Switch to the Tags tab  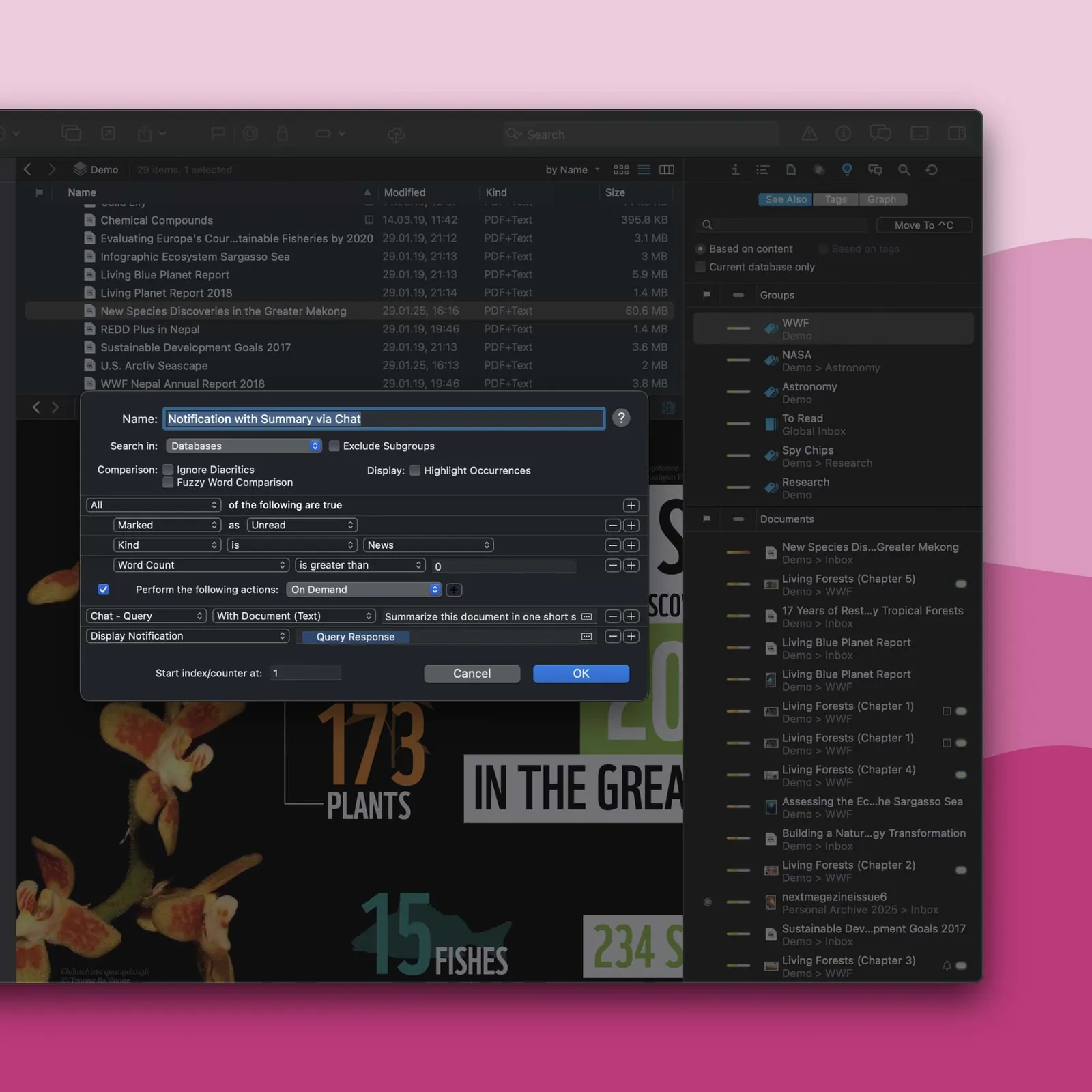coord(835,199)
